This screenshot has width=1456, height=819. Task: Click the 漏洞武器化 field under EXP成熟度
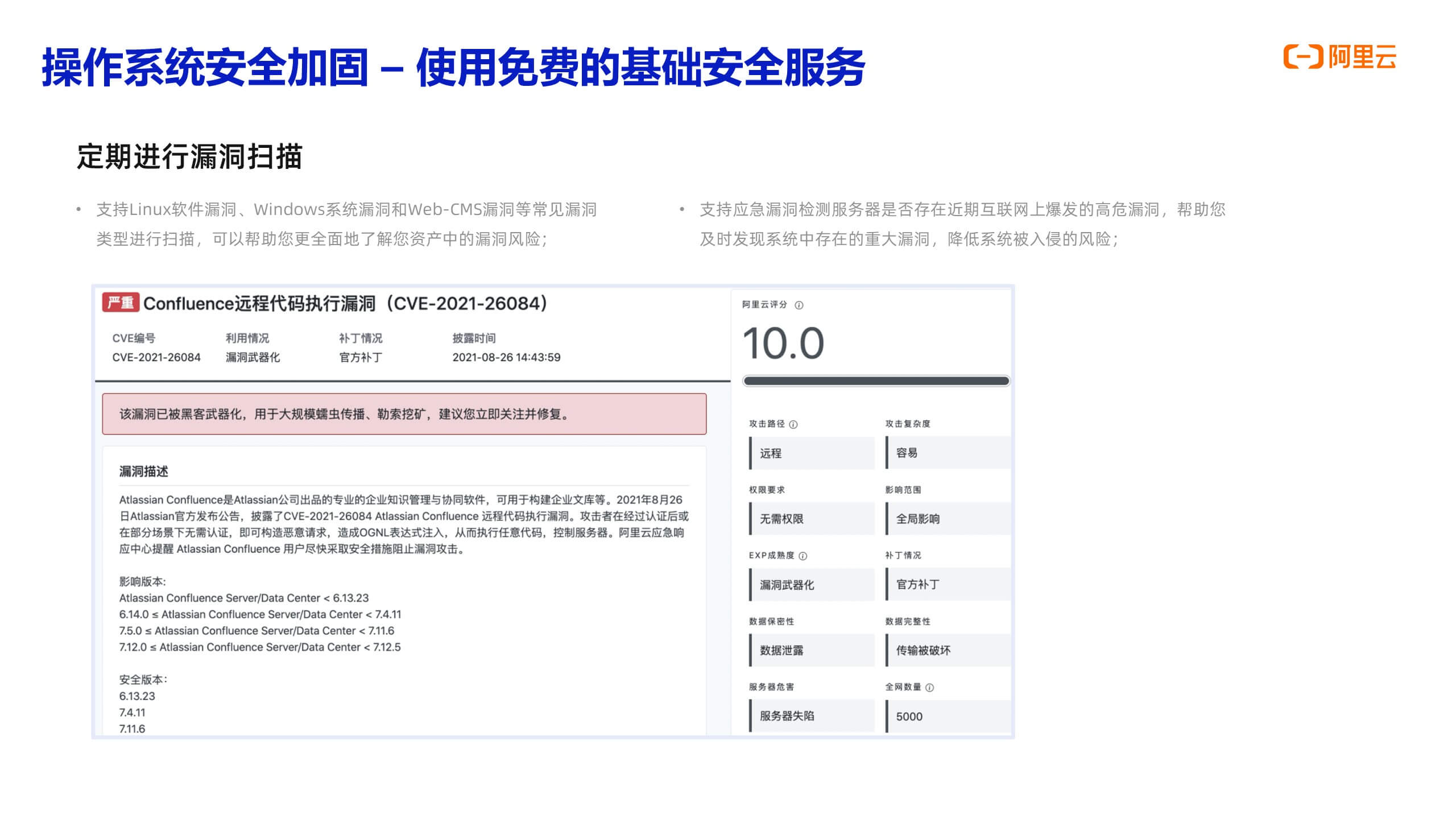812,585
